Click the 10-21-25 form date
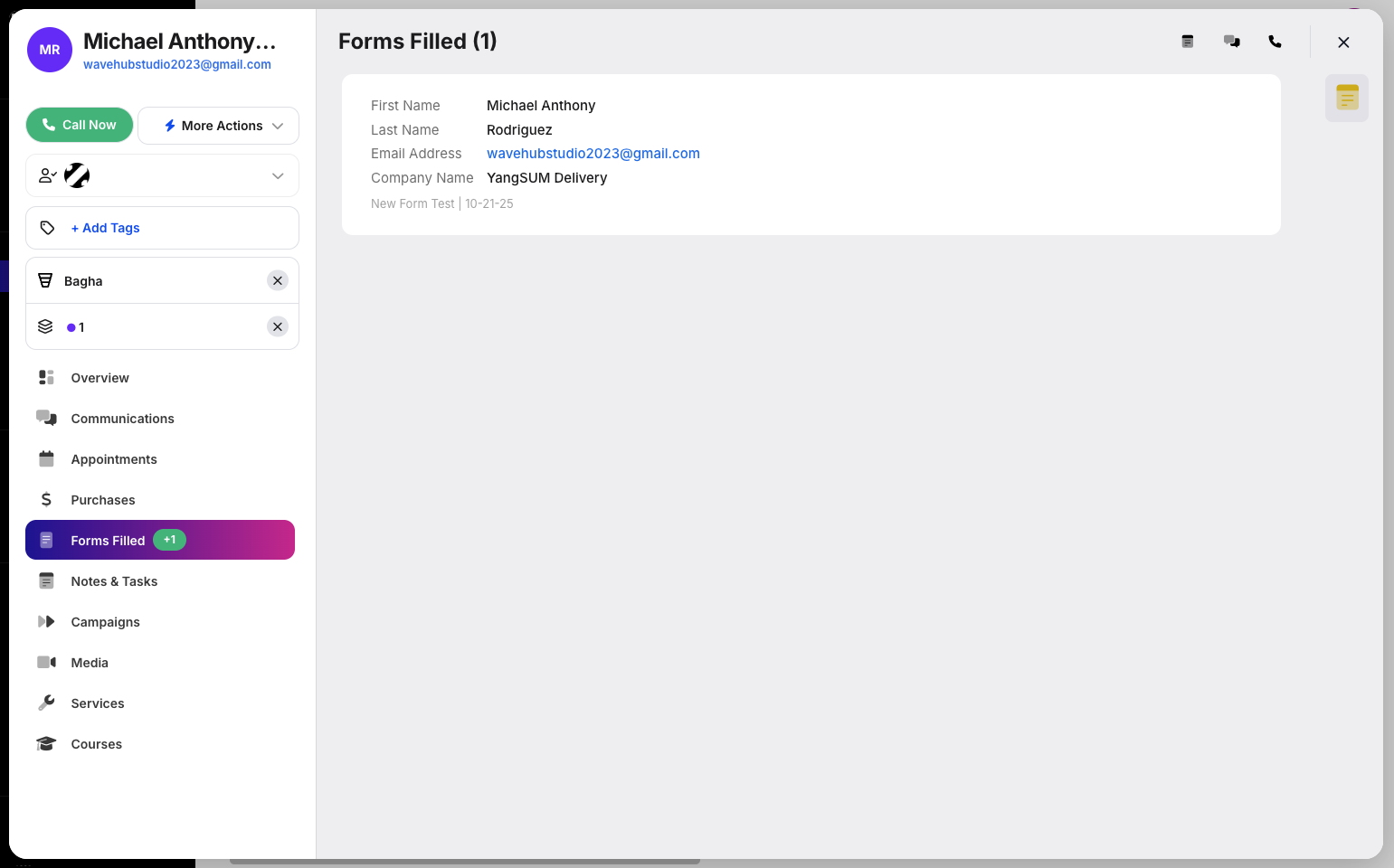 pos(489,203)
